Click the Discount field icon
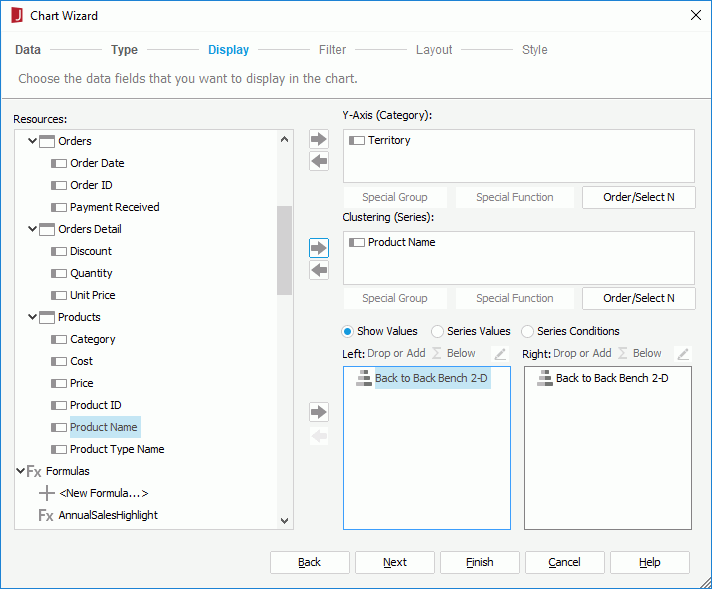The height and width of the screenshot is (589, 712). tap(59, 252)
